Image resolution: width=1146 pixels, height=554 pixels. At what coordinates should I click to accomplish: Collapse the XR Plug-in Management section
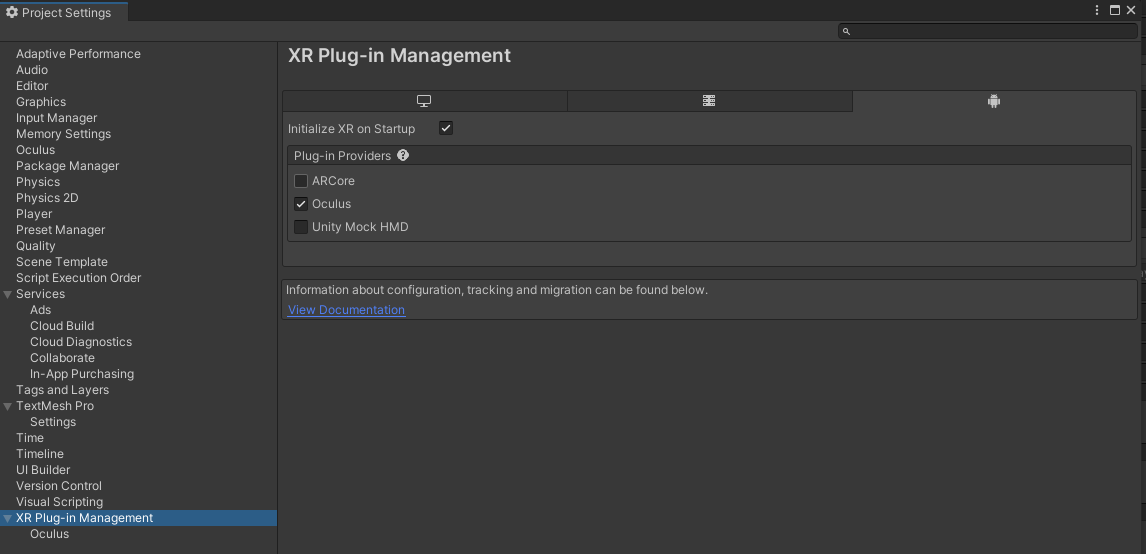pos(7,518)
